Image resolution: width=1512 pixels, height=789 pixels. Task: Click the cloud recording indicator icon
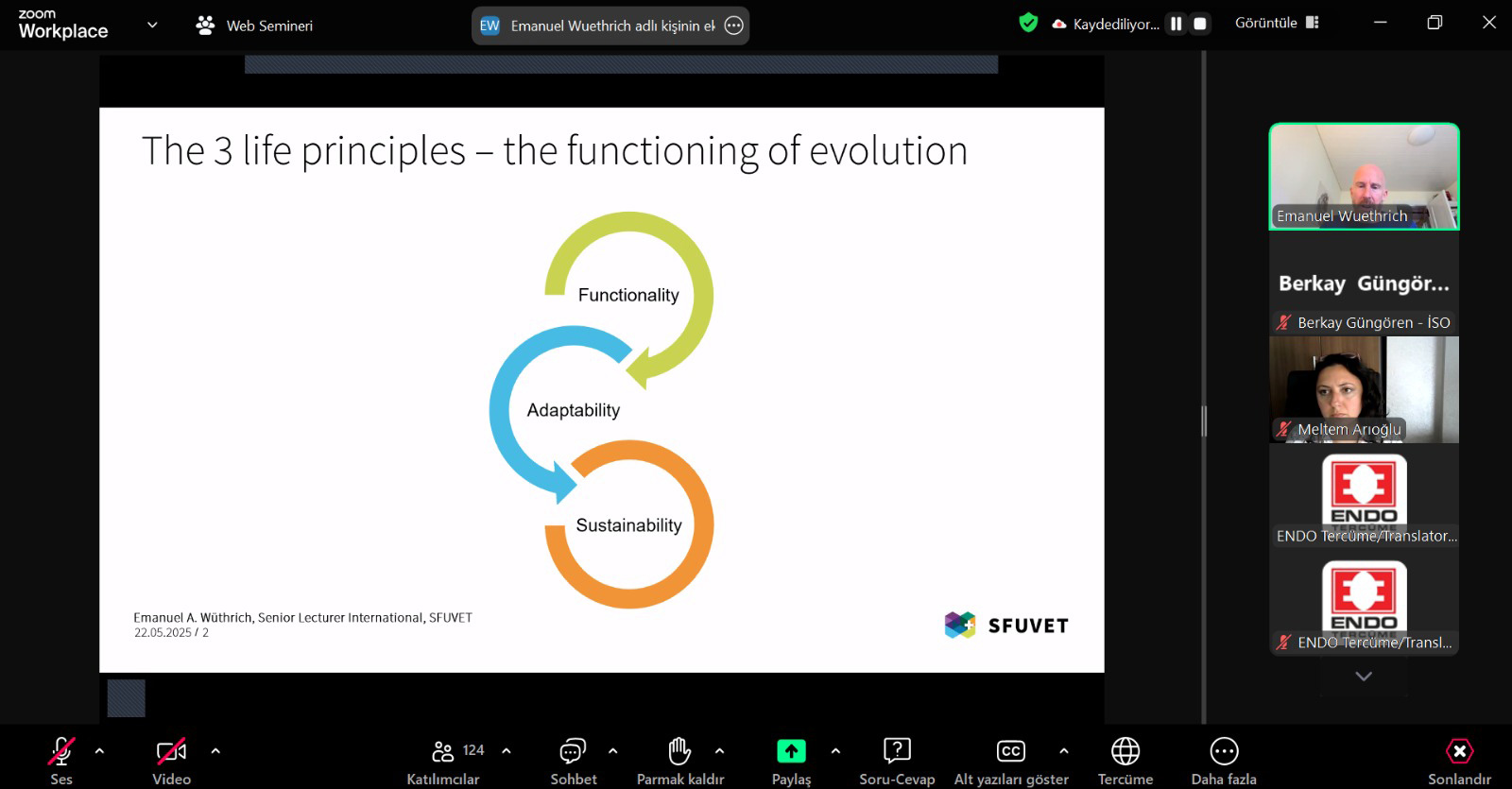(1059, 24)
